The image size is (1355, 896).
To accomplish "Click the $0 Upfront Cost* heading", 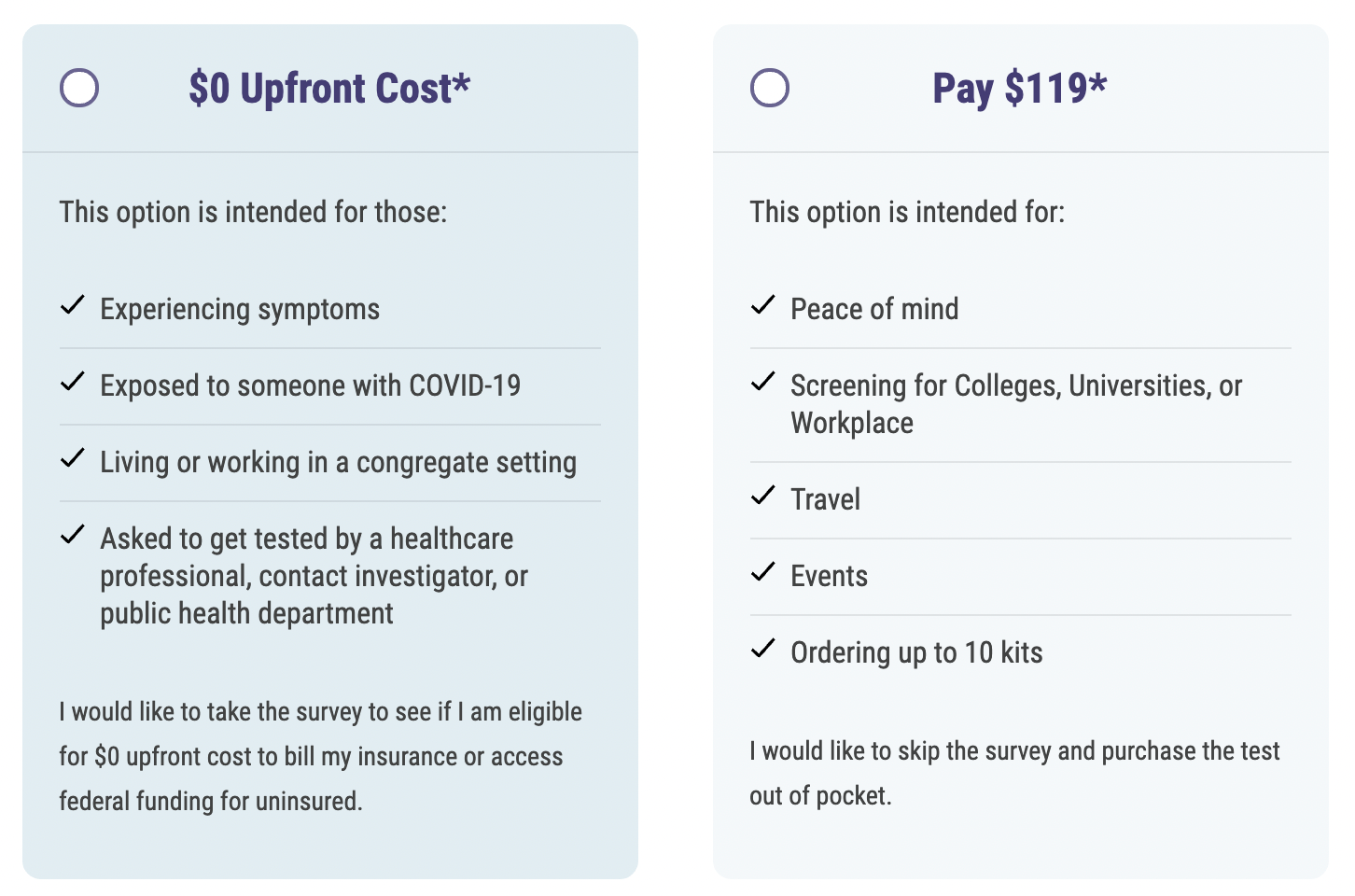I will point(329,89).
